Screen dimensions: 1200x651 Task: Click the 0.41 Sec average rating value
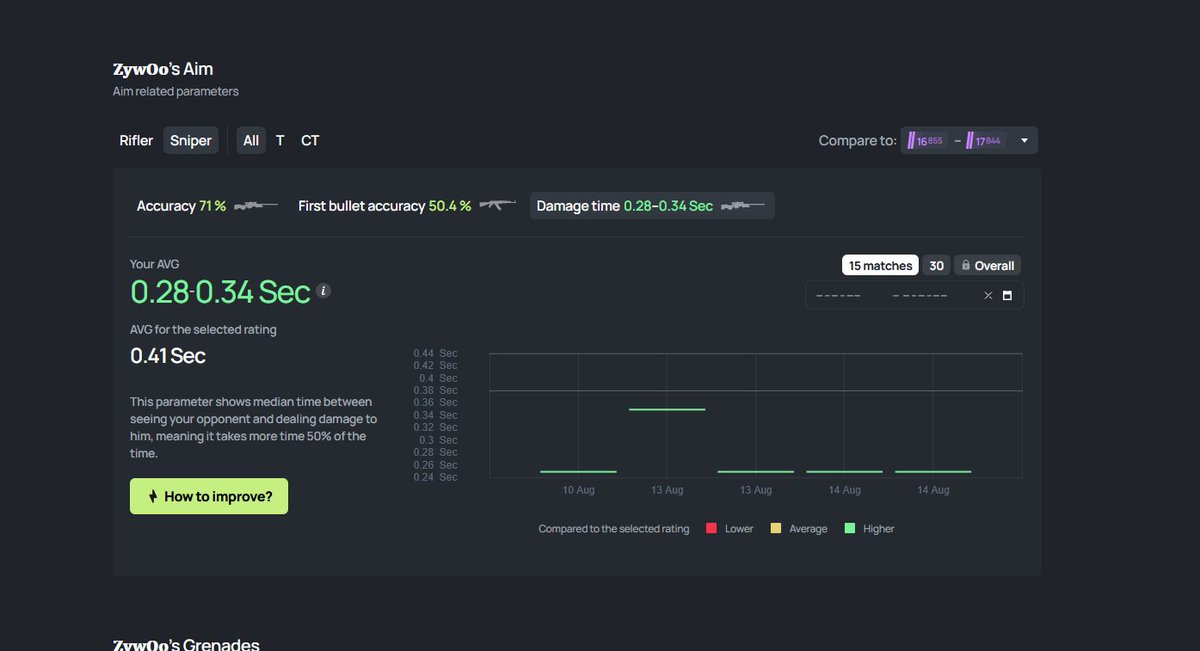pyautogui.click(x=168, y=355)
